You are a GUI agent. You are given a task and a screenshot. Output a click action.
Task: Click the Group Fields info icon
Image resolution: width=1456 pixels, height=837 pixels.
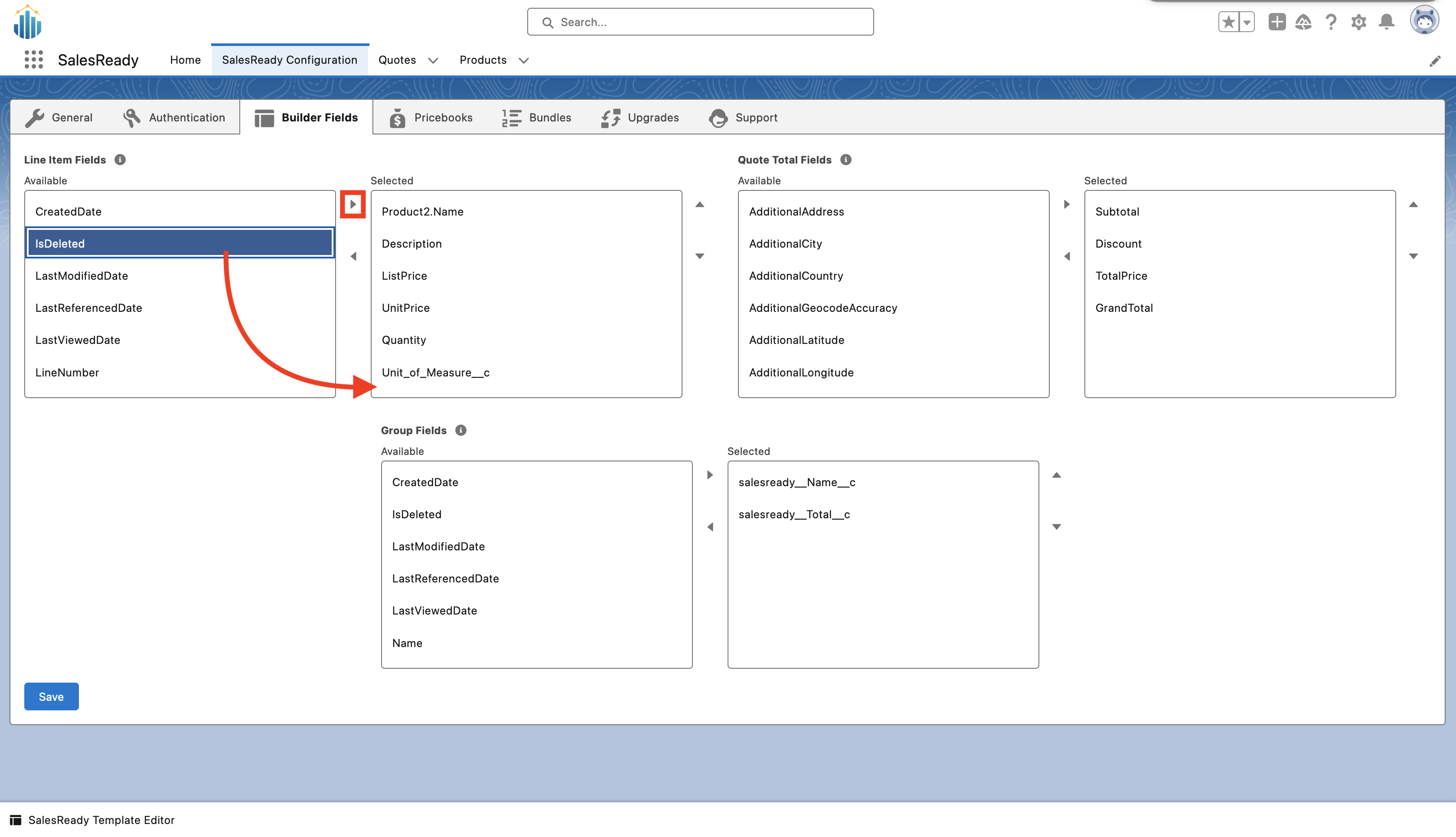click(460, 430)
